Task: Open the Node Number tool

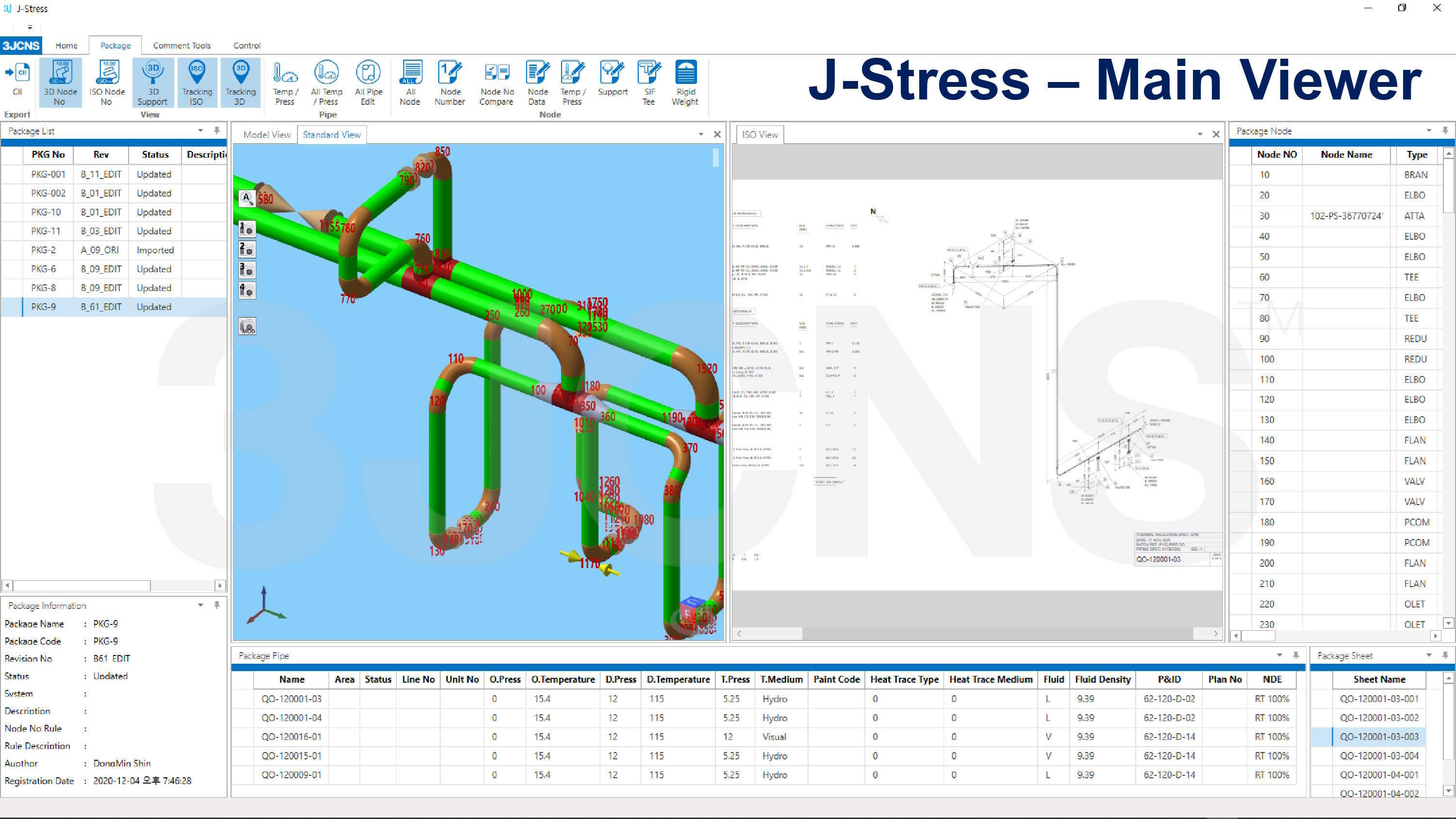Action: [450, 82]
